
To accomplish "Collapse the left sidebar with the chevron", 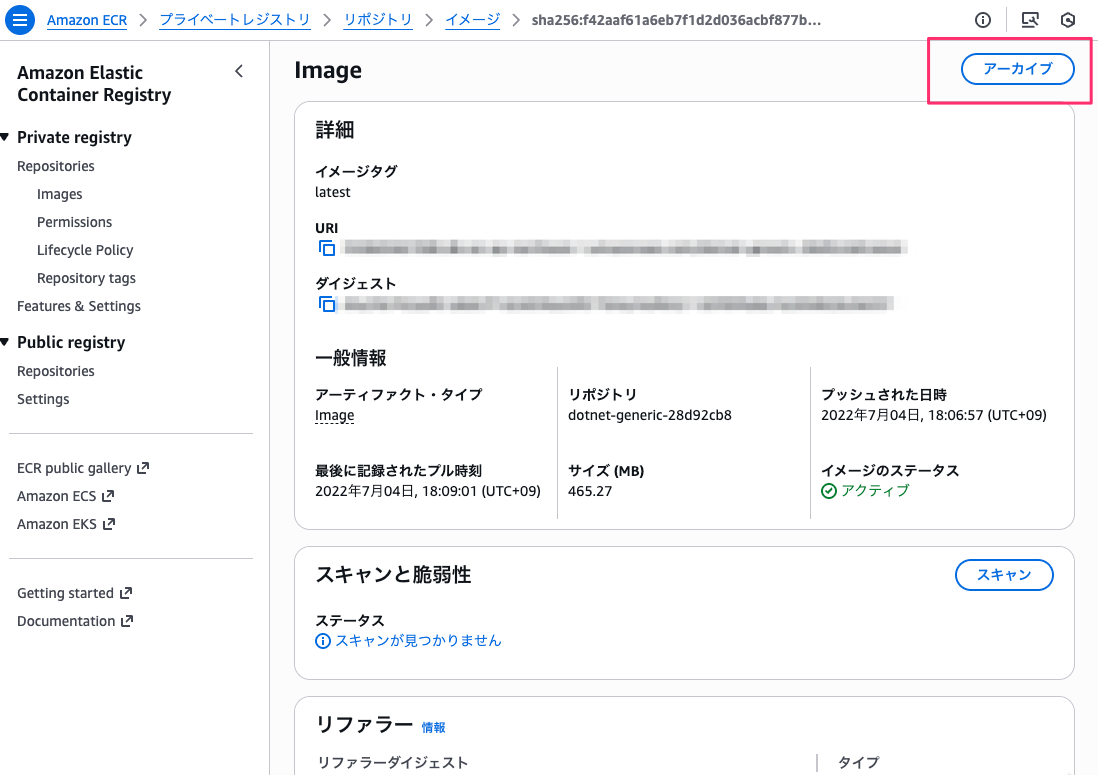I will pyautogui.click(x=239, y=72).
